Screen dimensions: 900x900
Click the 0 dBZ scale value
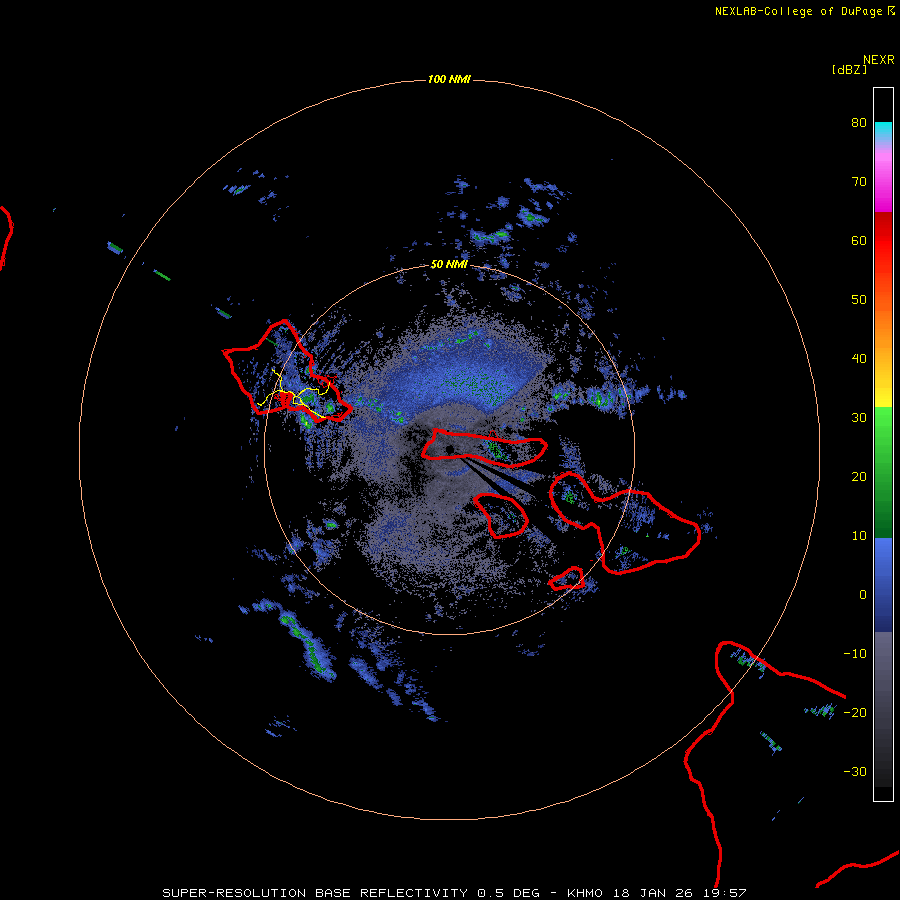pos(863,595)
